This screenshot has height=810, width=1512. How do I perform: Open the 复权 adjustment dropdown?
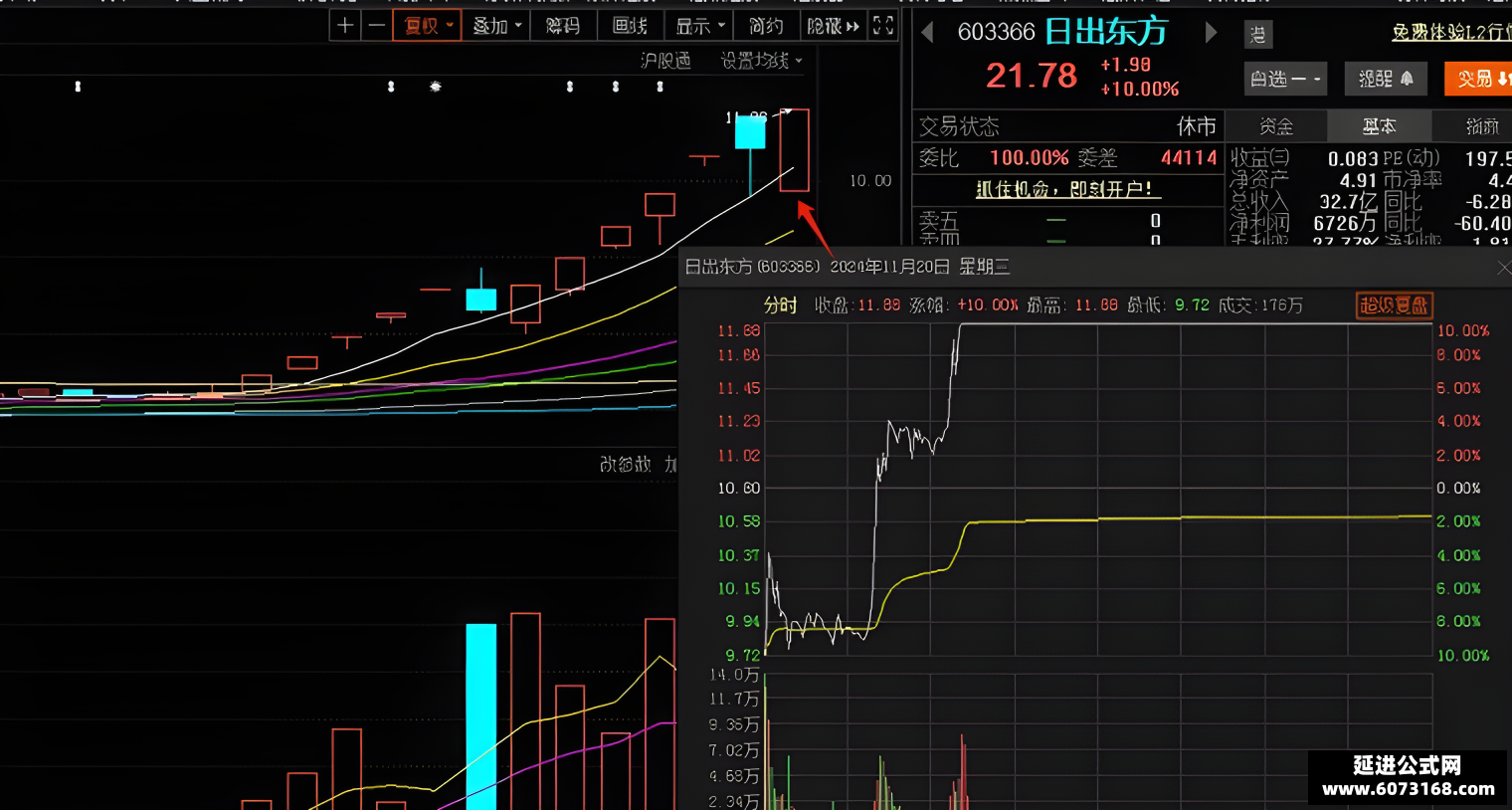click(x=428, y=26)
